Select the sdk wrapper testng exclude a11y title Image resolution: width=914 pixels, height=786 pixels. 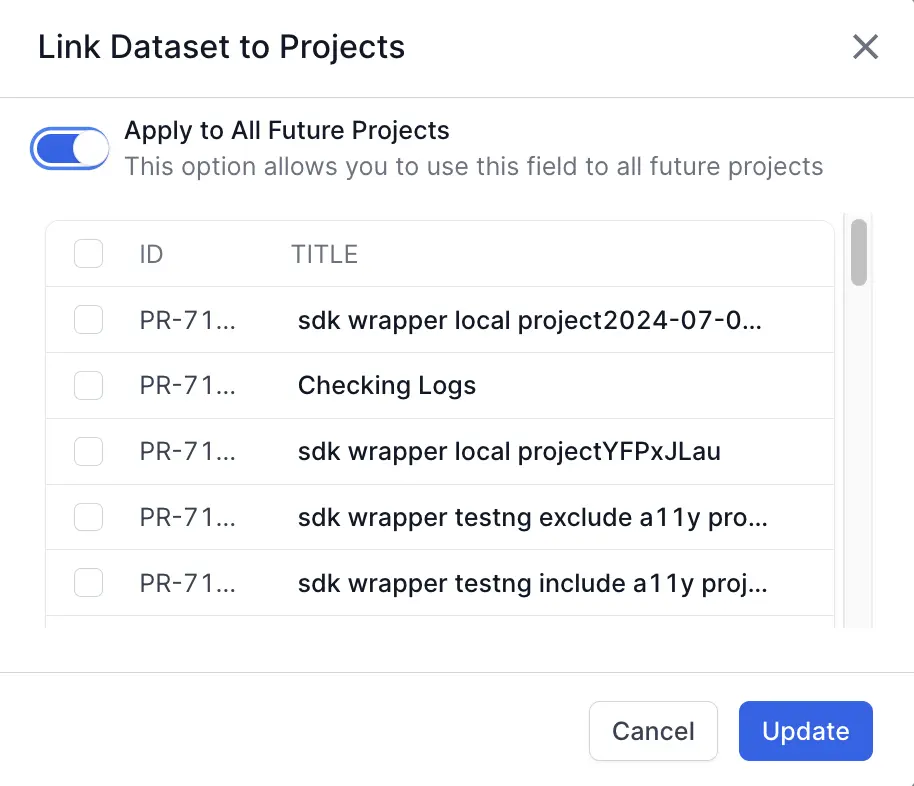[x=532, y=517]
